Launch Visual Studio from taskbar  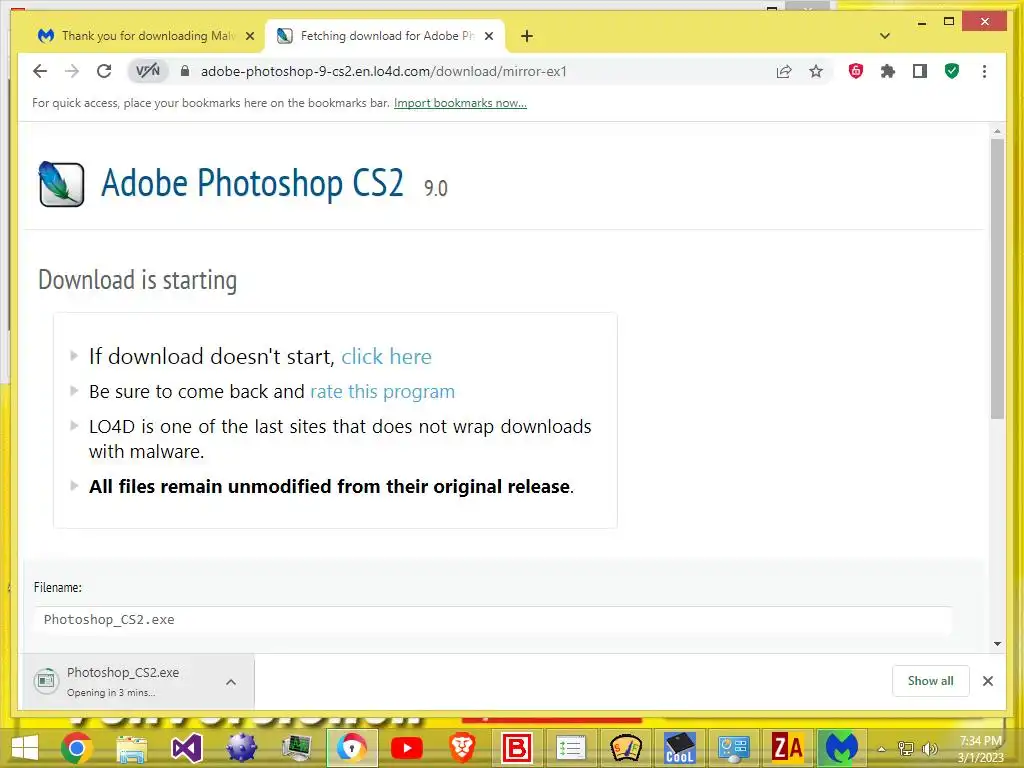pyautogui.click(x=186, y=748)
